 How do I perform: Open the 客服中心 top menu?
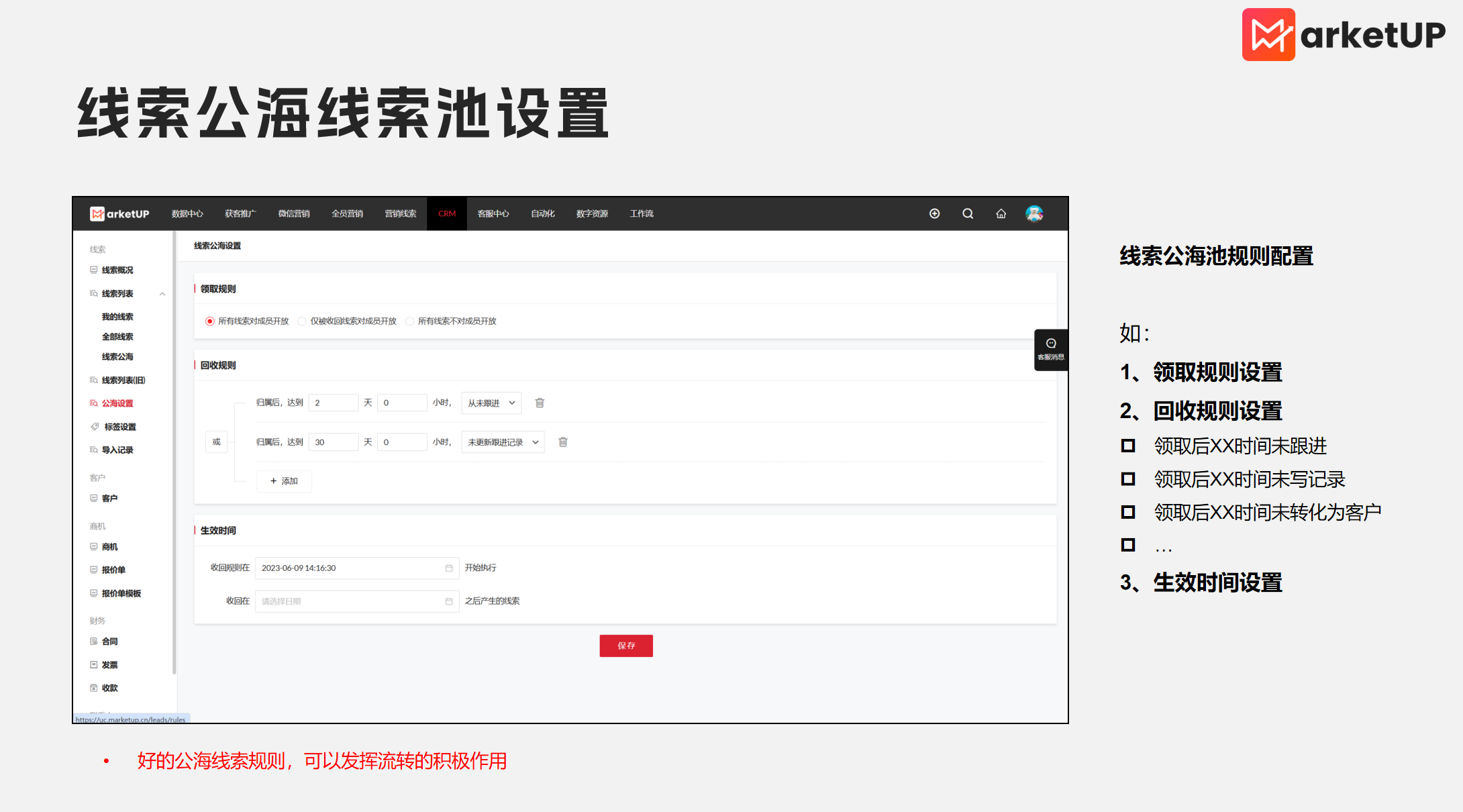(493, 213)
